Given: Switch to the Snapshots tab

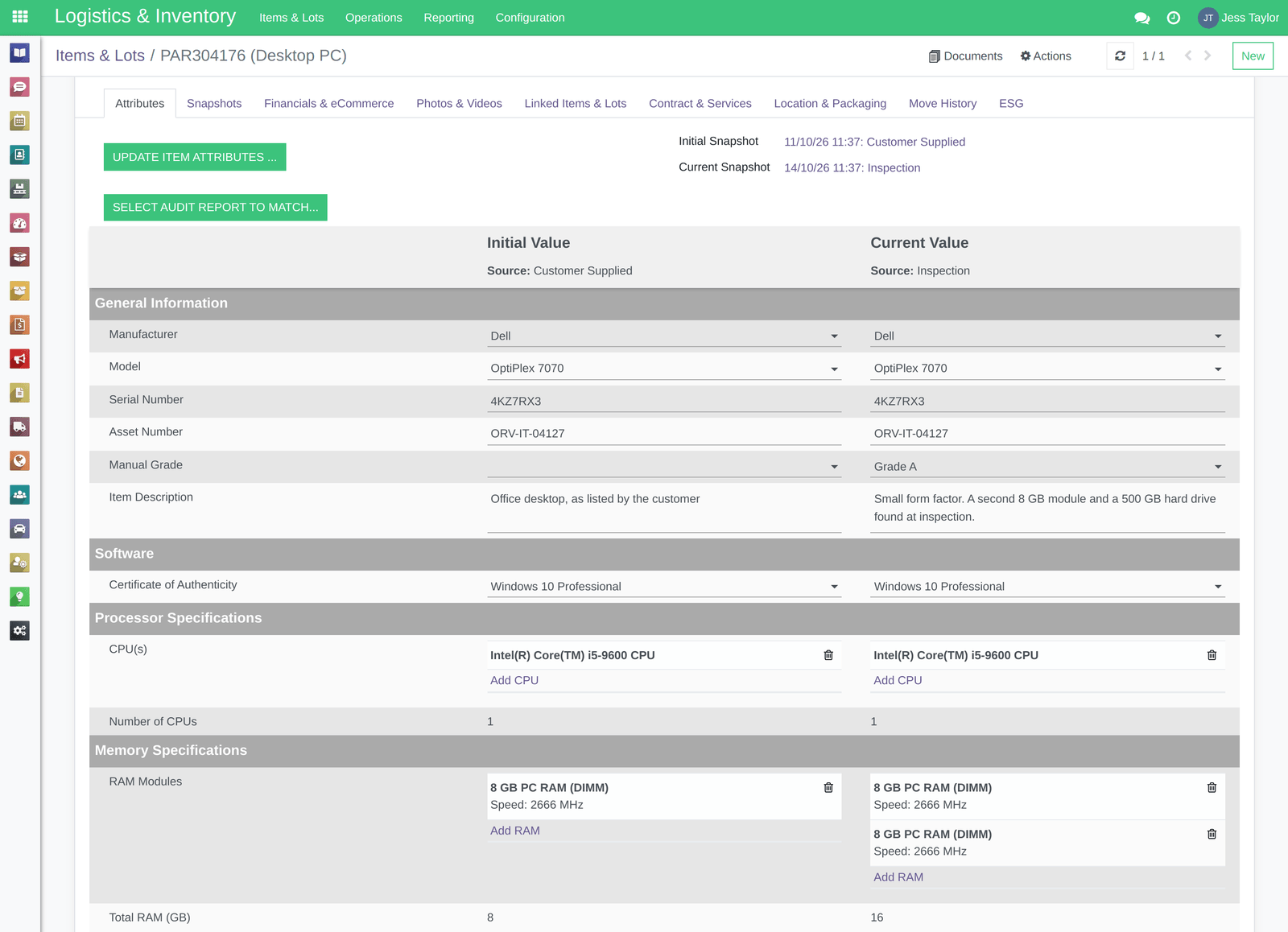Looking at the screenshot, I should (x=214, y=103).
